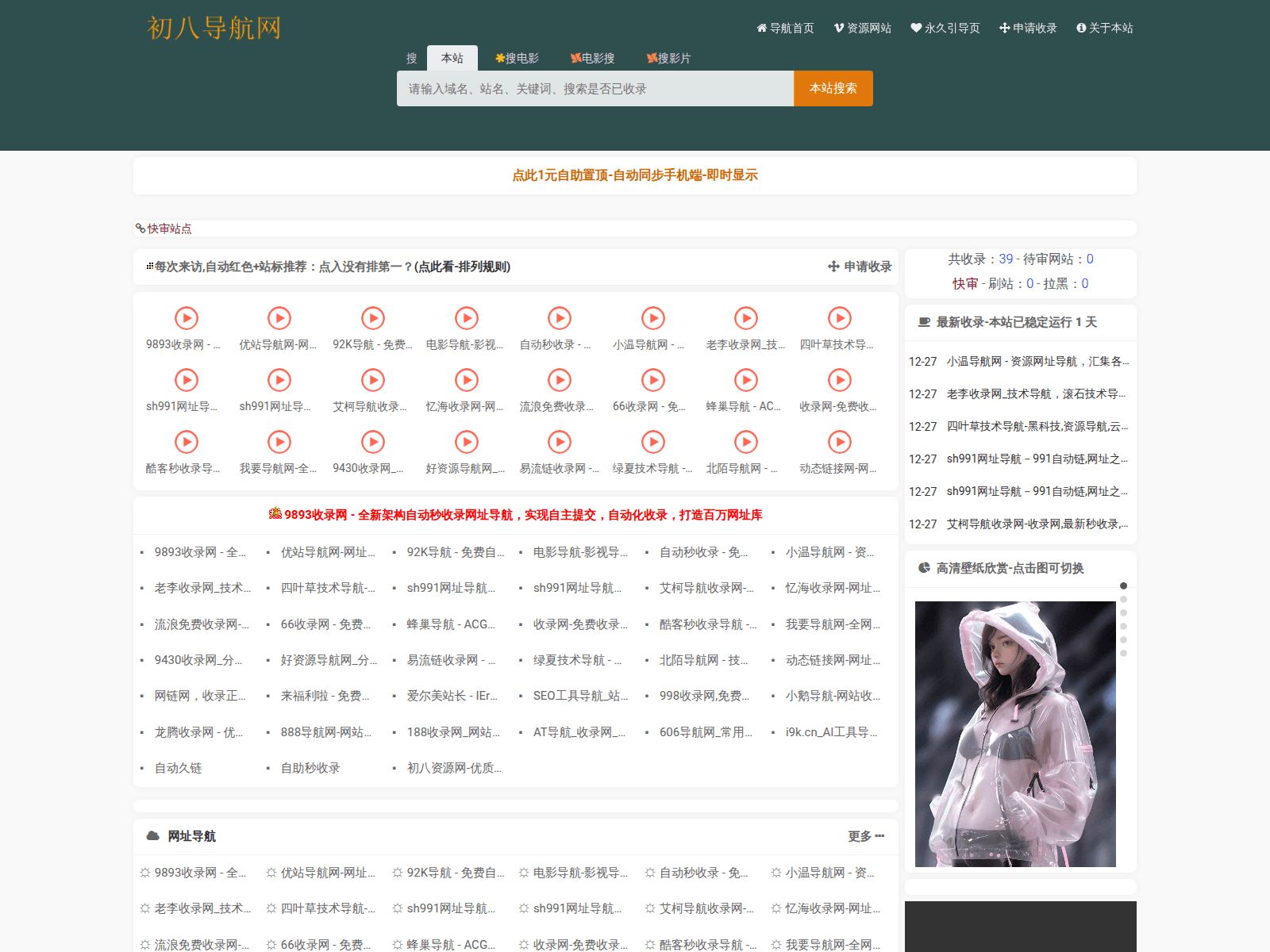Click the play icon above 动态链接网
The width and height of the screenshot is (1270, 952).
(x=839, y=442)
